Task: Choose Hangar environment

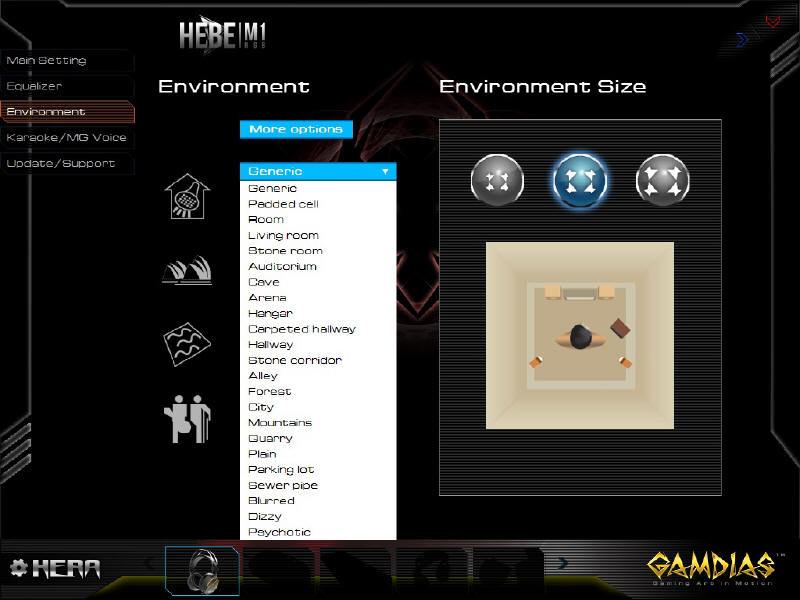Action: coord(318,313)
